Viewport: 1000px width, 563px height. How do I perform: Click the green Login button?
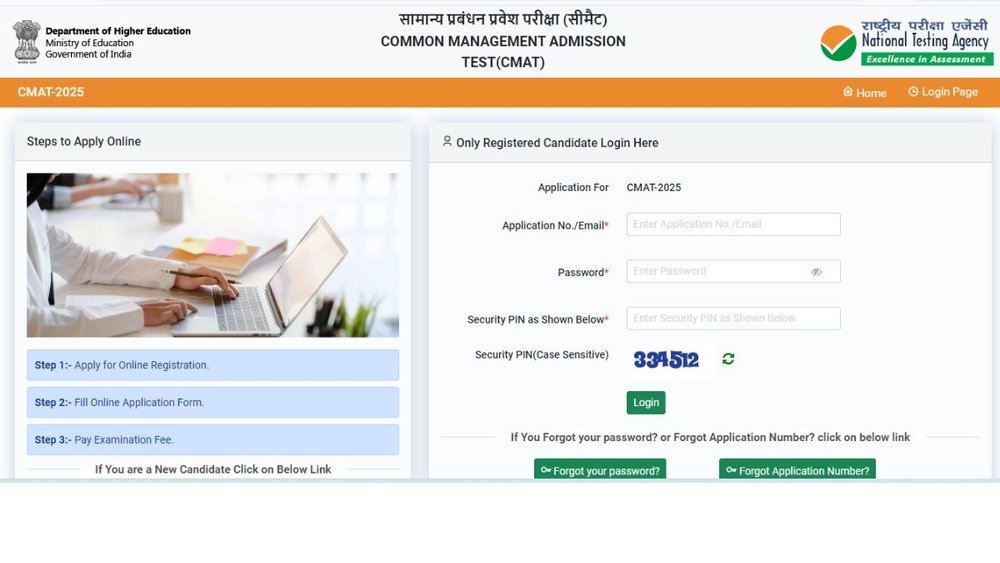(x=646, y=402)
